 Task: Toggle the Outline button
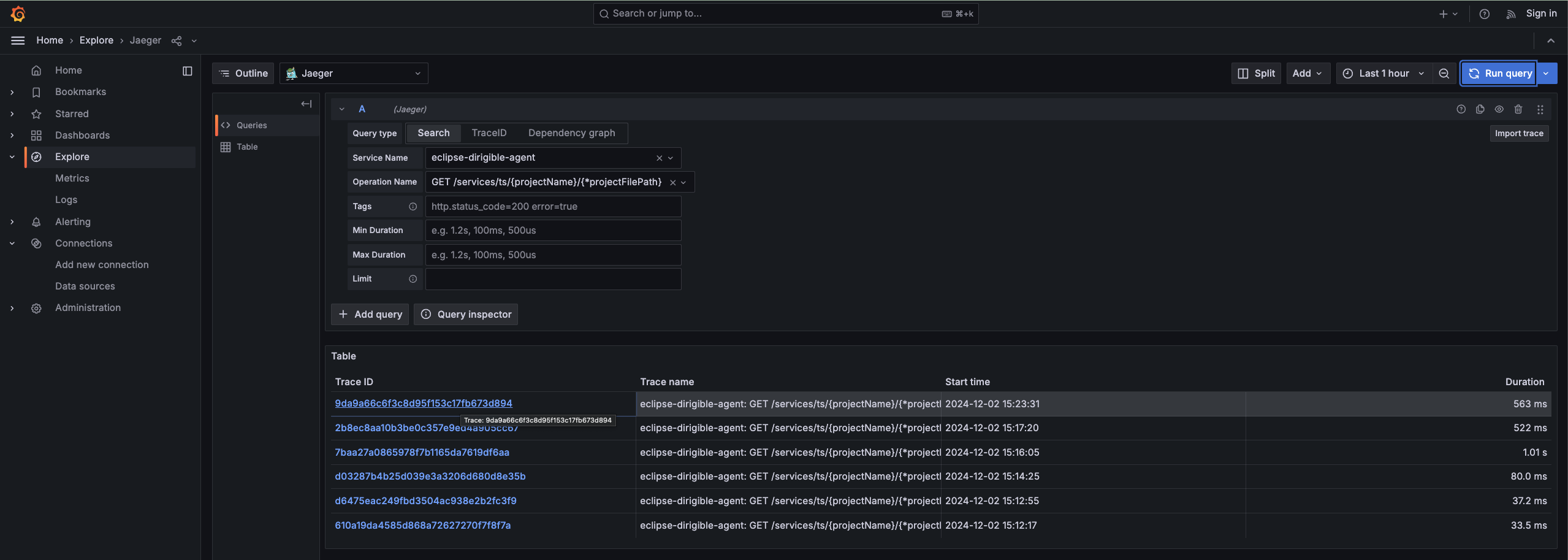click(x=243, y=74)
